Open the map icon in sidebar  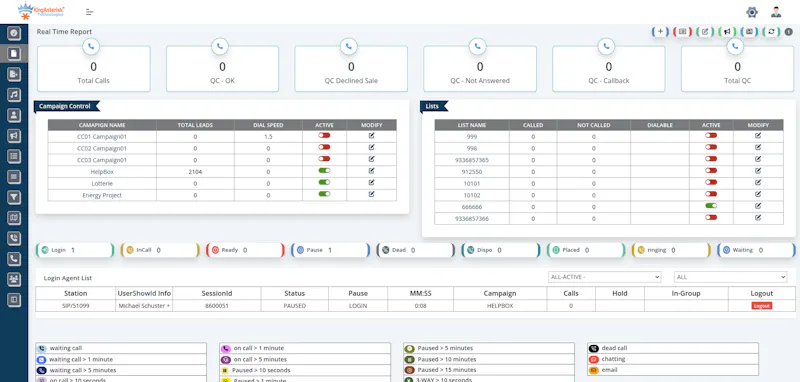pyautogui.click(x=14, y=218)
